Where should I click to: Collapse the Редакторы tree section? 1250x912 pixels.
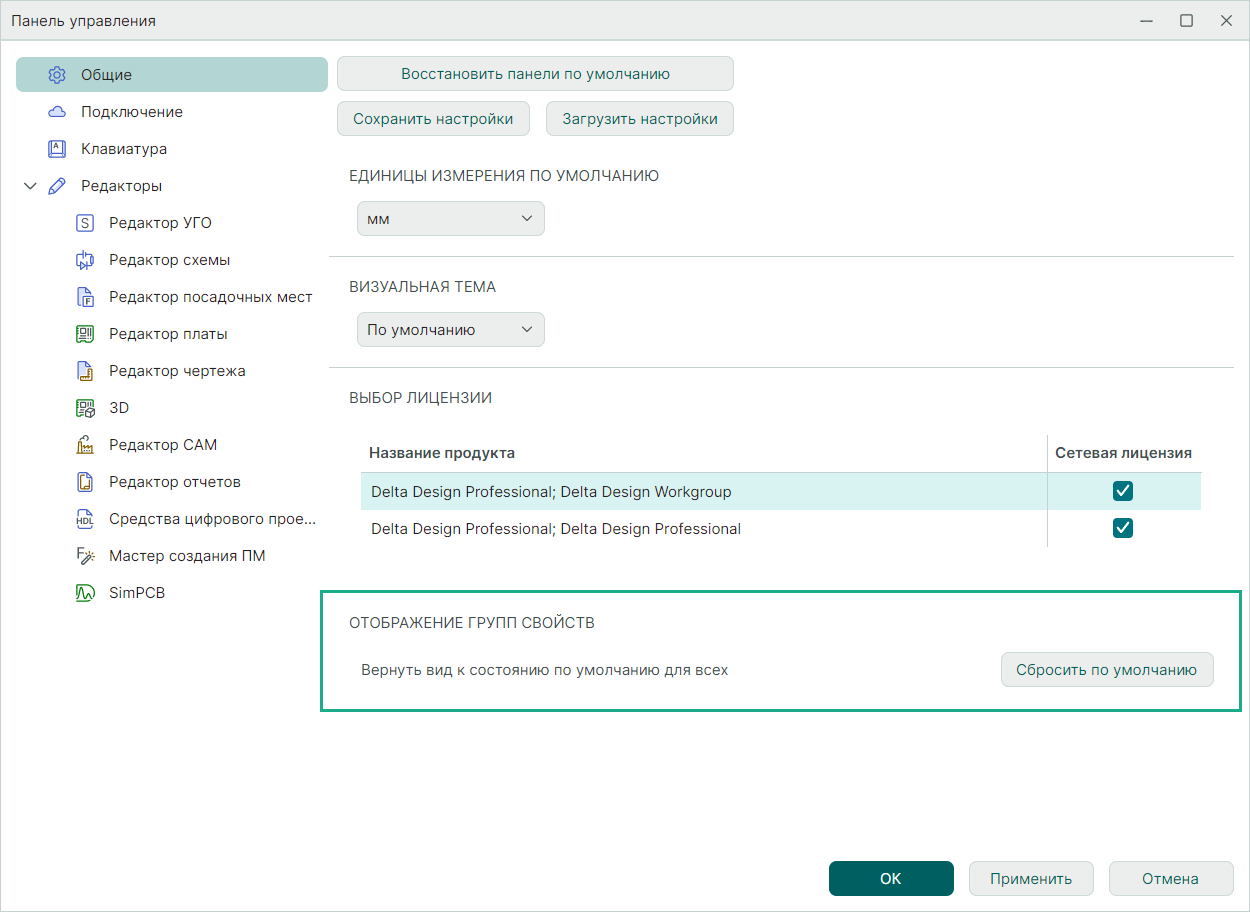30,186
